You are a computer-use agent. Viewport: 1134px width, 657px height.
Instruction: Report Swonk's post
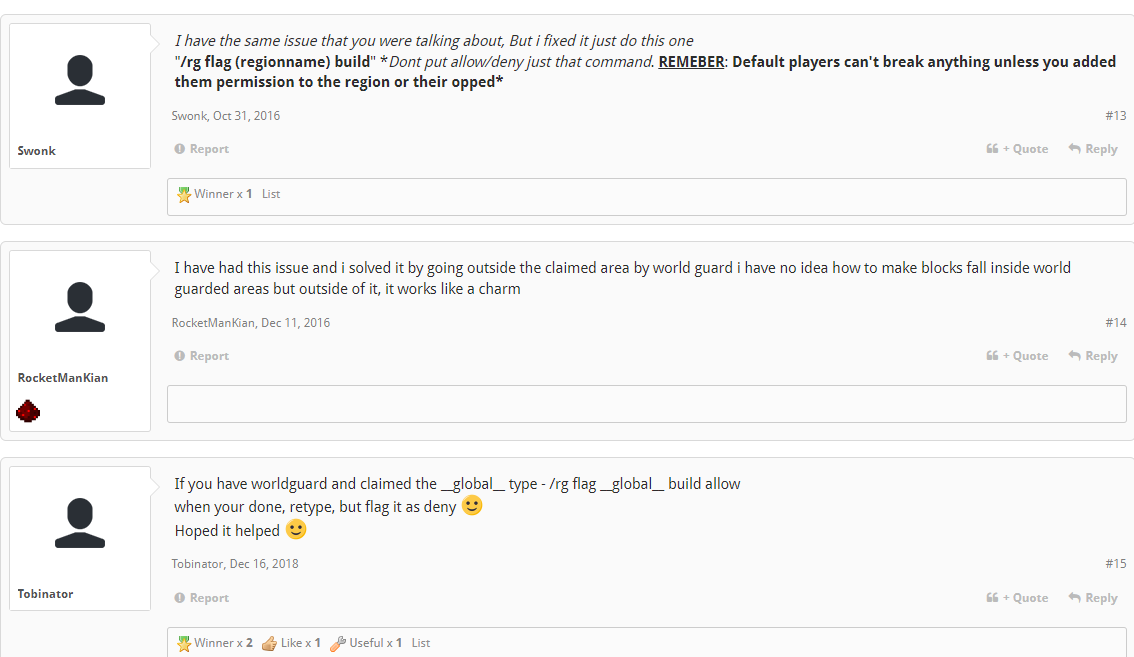tap(202, 149)
